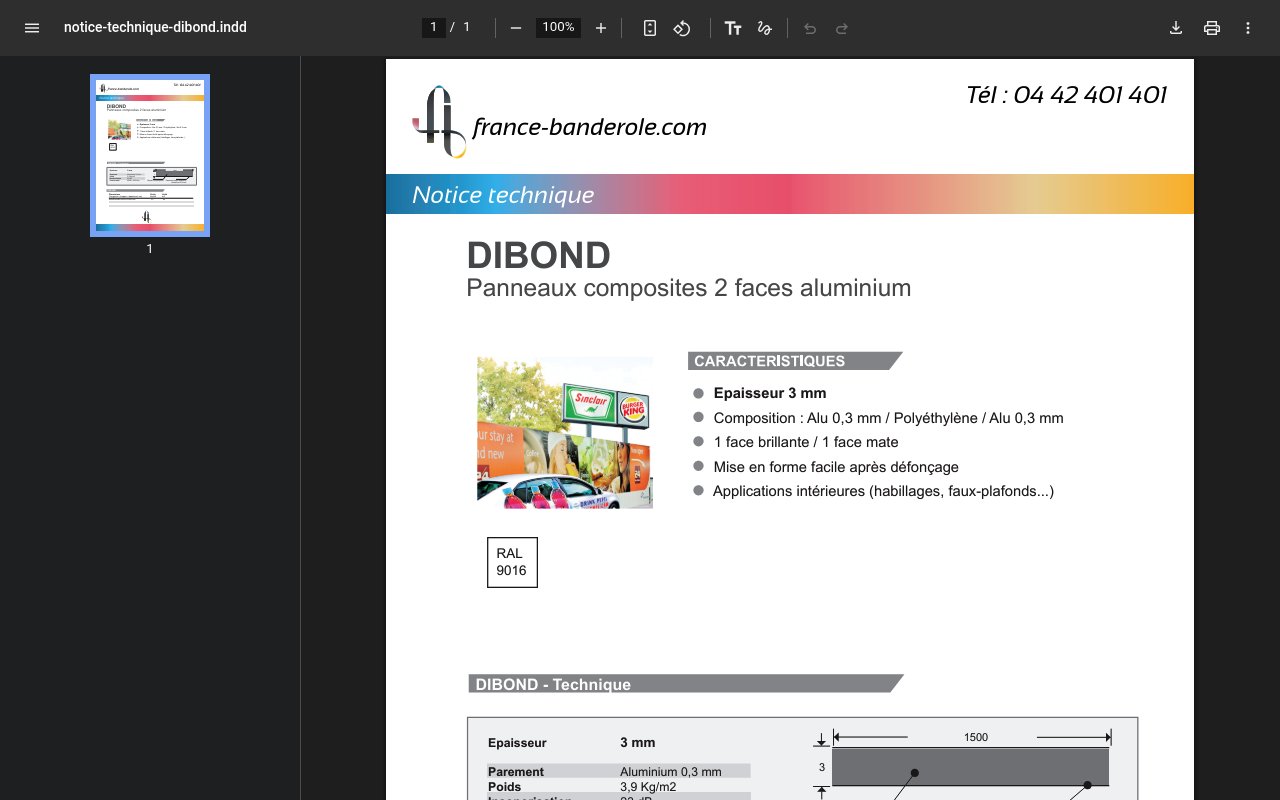The image size is (1280, 800).
Task: Click the 1 face brillante / 1 face mate line
Action: (x=806, y=442)
